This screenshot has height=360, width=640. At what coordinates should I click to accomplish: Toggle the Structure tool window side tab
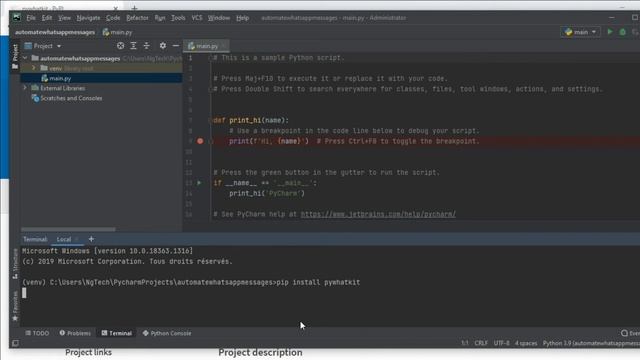click(x=15, y=264)
